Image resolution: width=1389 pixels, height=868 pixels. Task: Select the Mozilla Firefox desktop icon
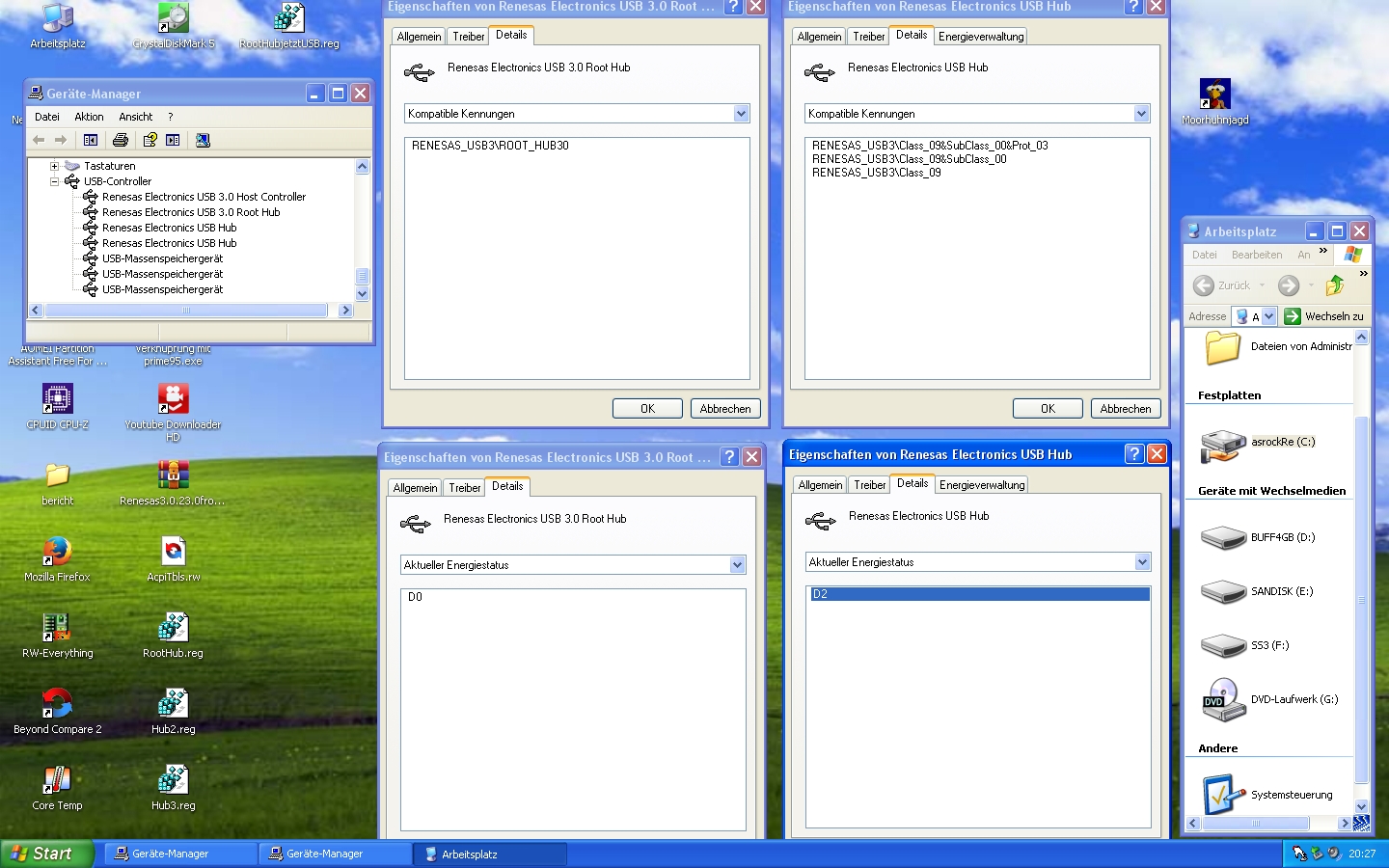coord(58,559)
